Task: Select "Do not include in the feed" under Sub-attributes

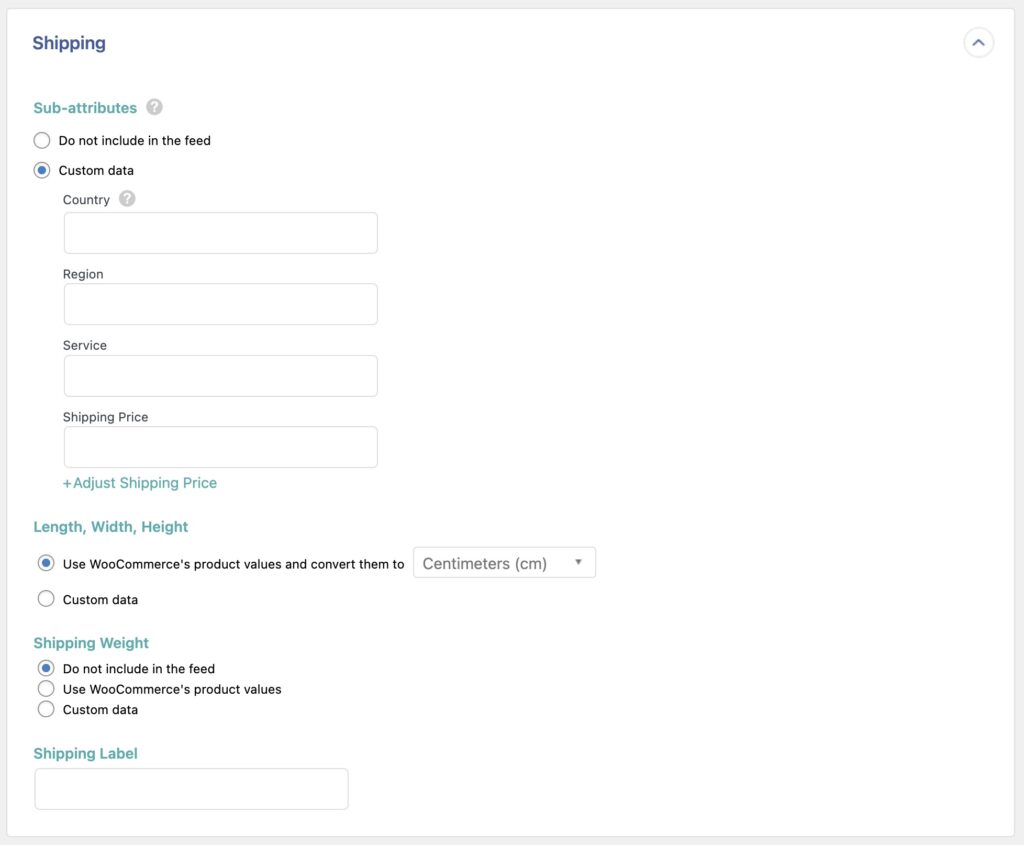Action: [41, 140]
